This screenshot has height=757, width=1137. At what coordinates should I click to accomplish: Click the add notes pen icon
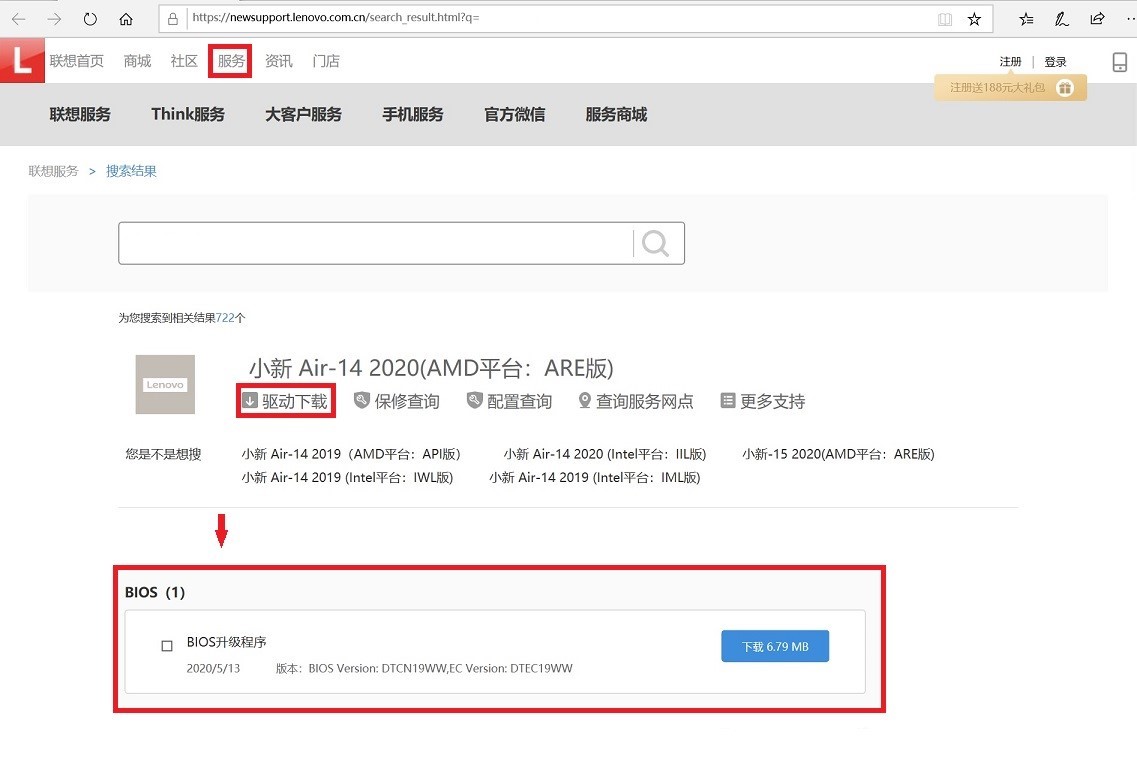pyautogui.click(x=1062, y=20)
